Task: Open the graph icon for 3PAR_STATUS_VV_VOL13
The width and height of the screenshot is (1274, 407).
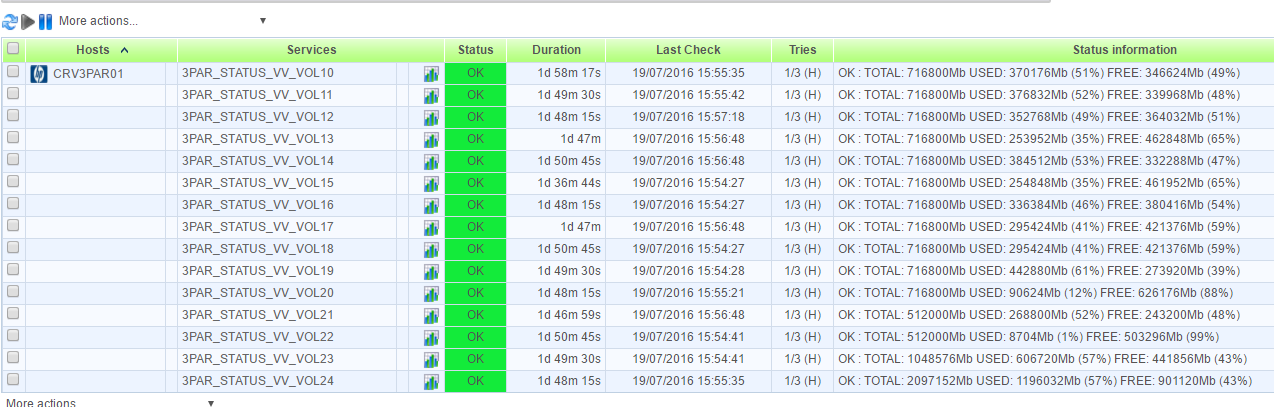Action: coord(431,140)
